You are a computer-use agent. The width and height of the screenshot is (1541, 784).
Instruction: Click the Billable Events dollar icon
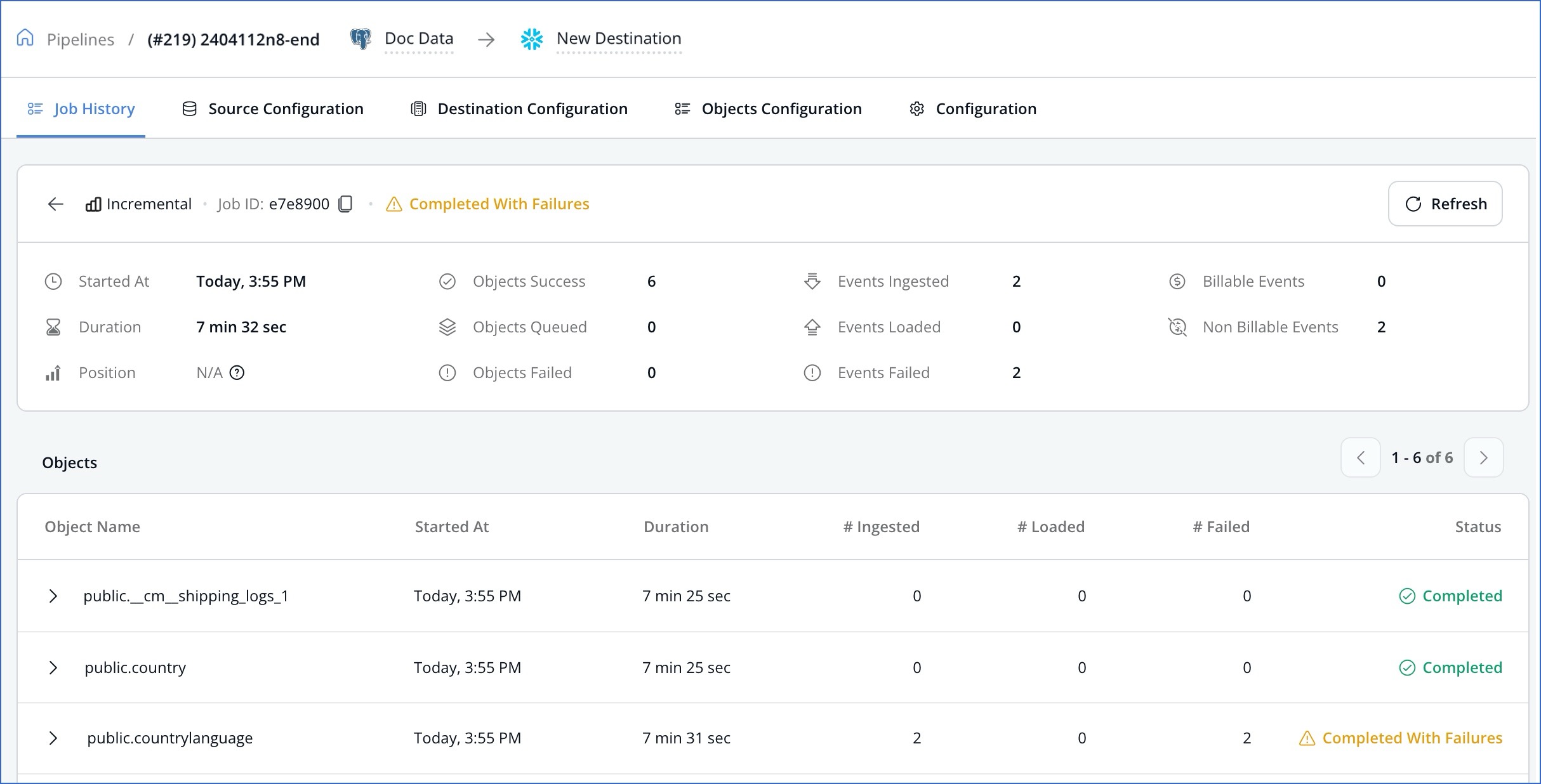coord(1177,281)
